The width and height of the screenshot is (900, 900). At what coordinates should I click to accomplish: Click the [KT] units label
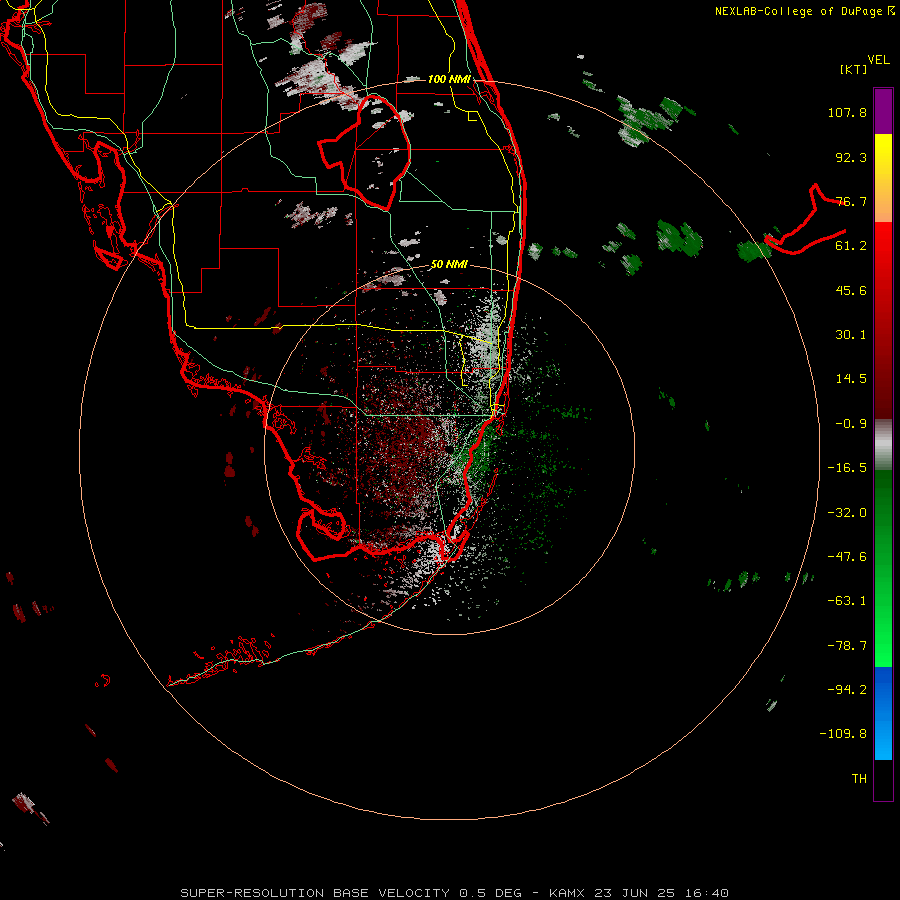click(853, 69)
